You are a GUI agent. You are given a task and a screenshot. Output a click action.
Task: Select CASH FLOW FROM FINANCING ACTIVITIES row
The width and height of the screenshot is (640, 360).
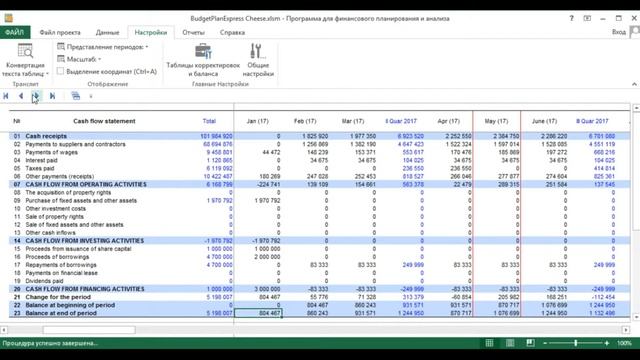[85, 289]
